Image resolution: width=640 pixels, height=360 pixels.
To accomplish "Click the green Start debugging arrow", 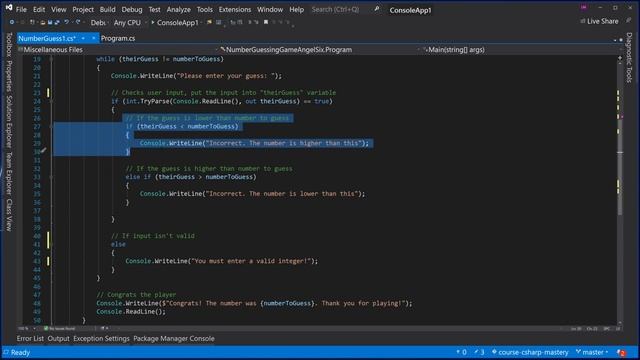I will click(153, 22).
